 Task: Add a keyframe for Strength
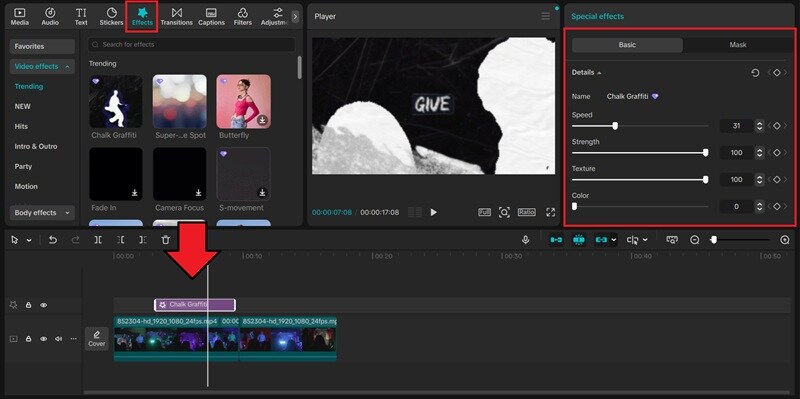coord(777,153)
